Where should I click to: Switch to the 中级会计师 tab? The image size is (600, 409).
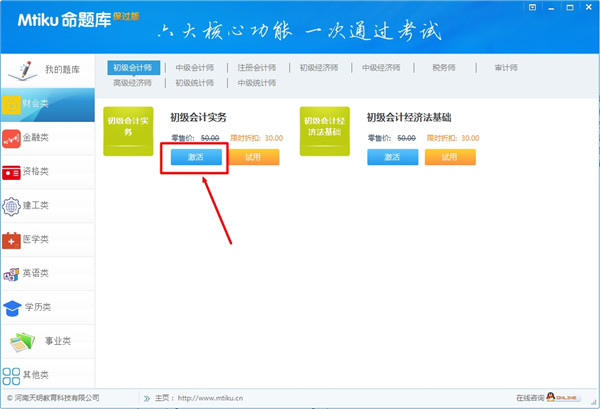click(x=194, y=68)
